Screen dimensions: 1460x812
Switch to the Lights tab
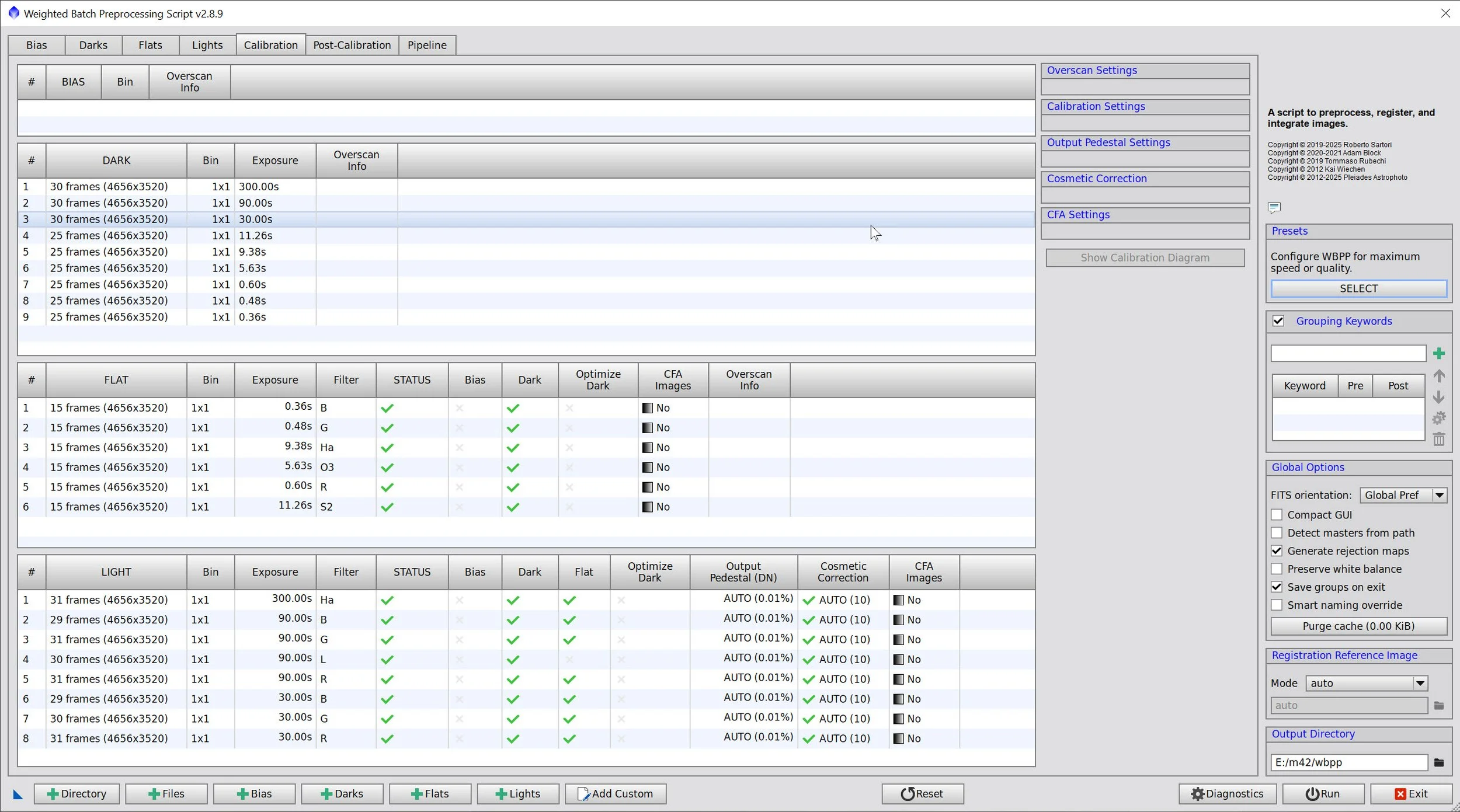tap(207, 45)
